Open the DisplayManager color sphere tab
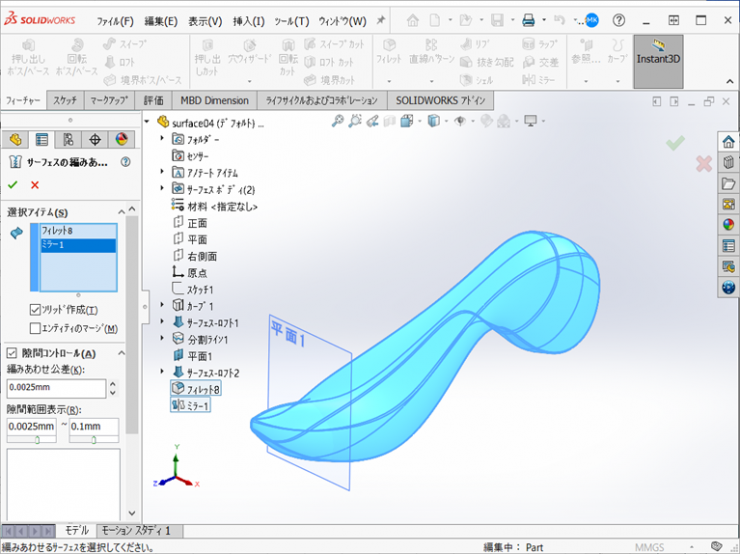The image size is (740, 554). (x=121, y=140)
